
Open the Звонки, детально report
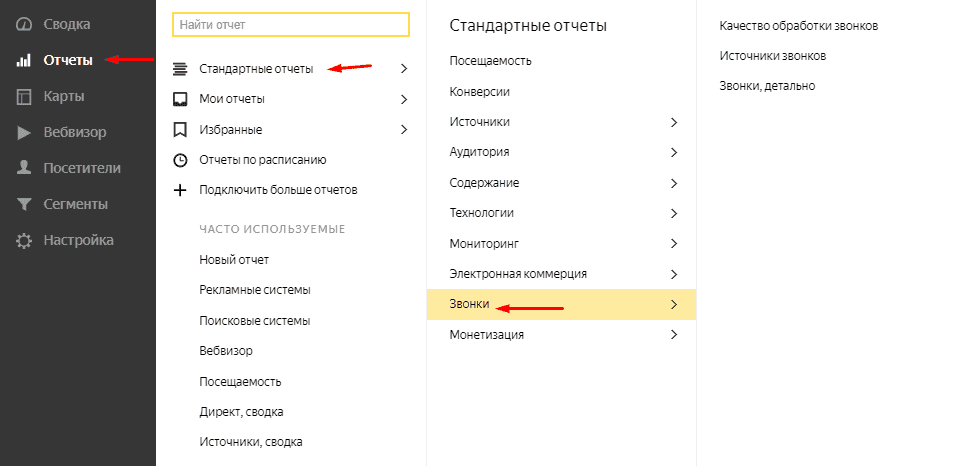pos(767,86)
